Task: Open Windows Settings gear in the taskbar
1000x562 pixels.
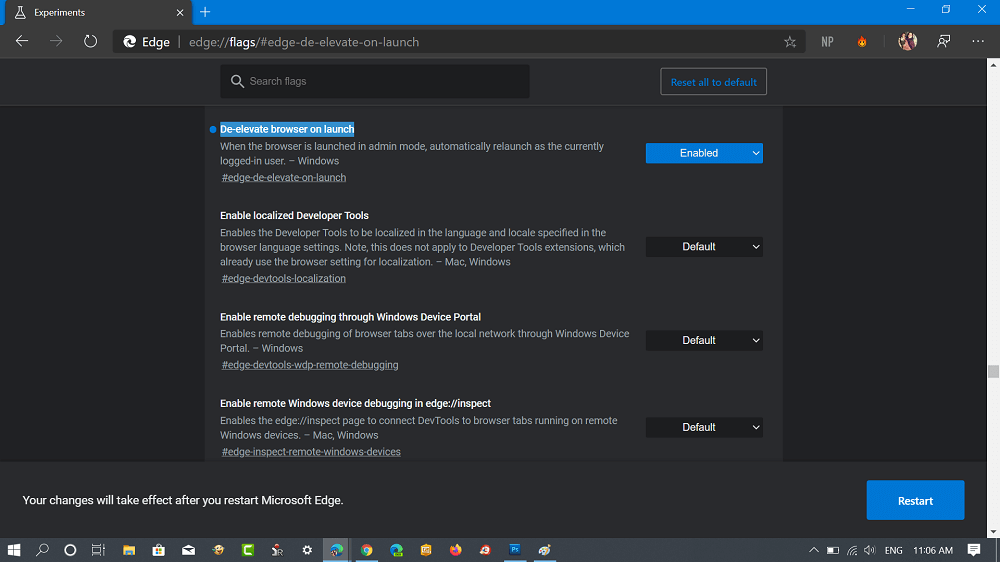Action: (307, 550)
